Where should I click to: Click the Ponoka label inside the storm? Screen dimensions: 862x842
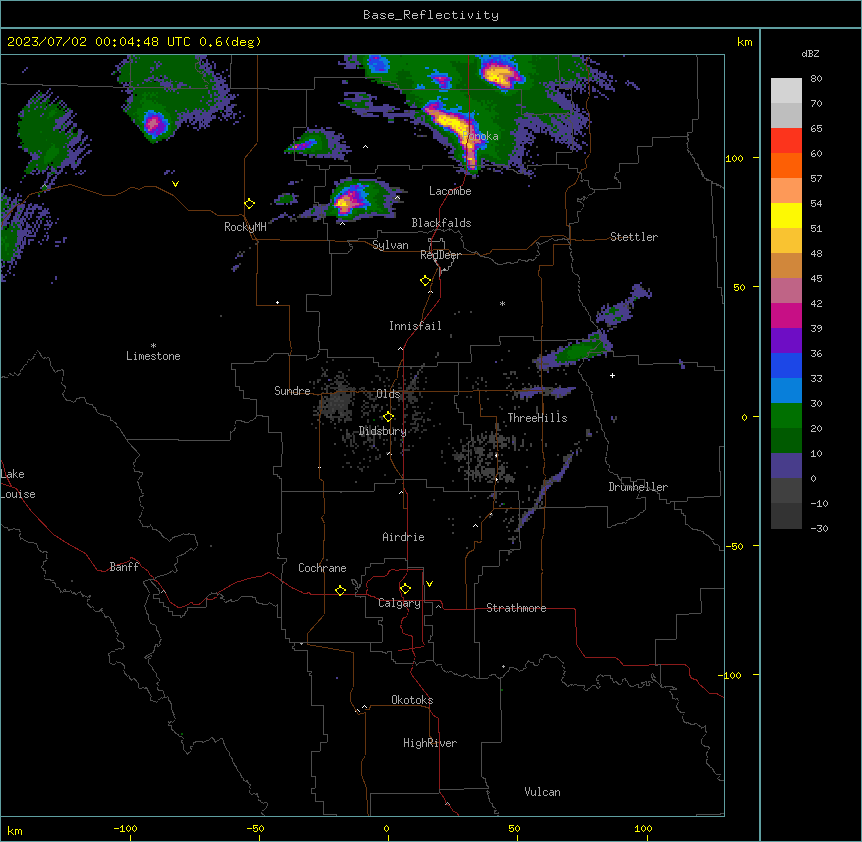click(480, 136)
